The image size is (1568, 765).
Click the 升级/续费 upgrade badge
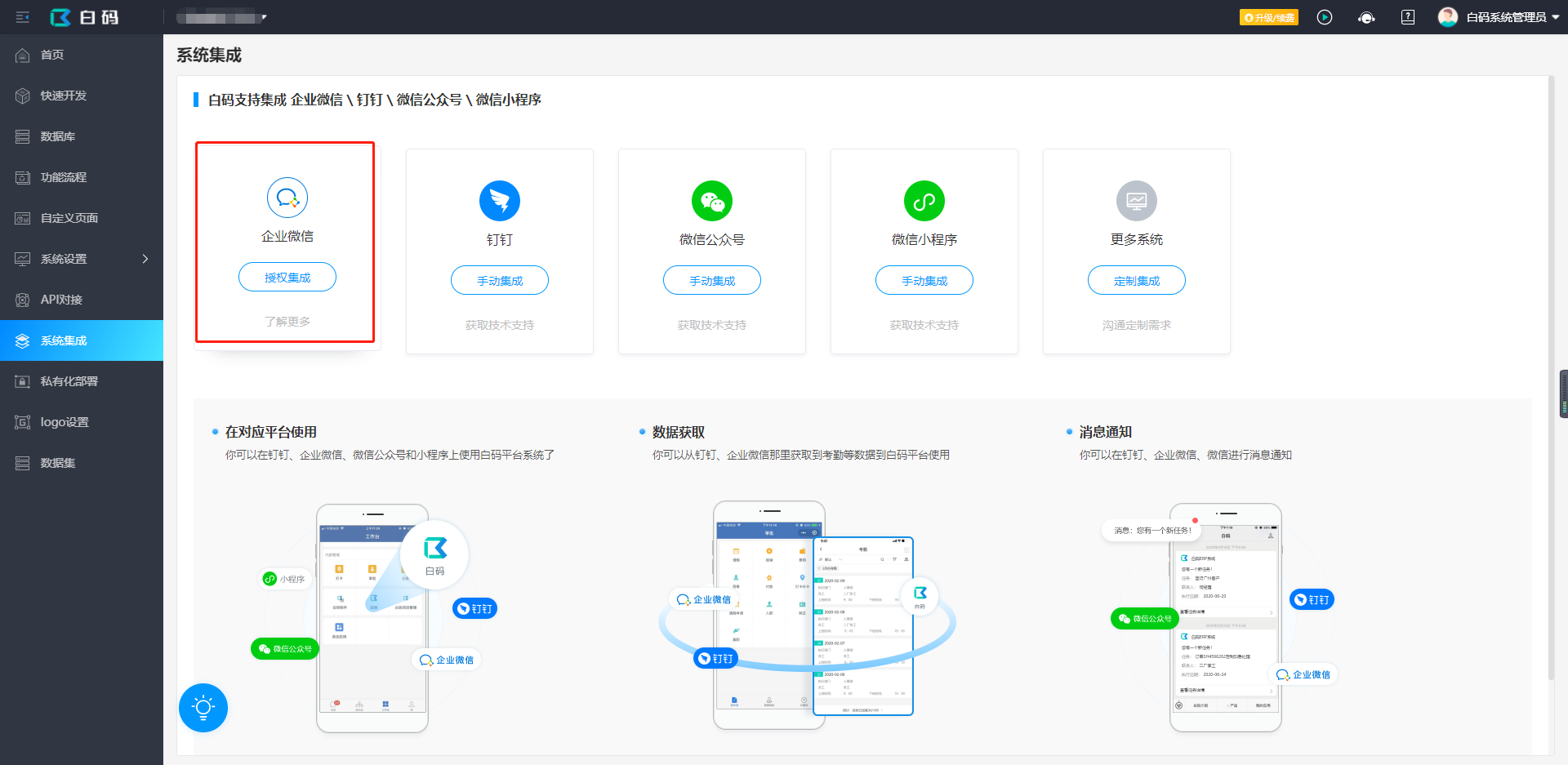click(1268, 17)
